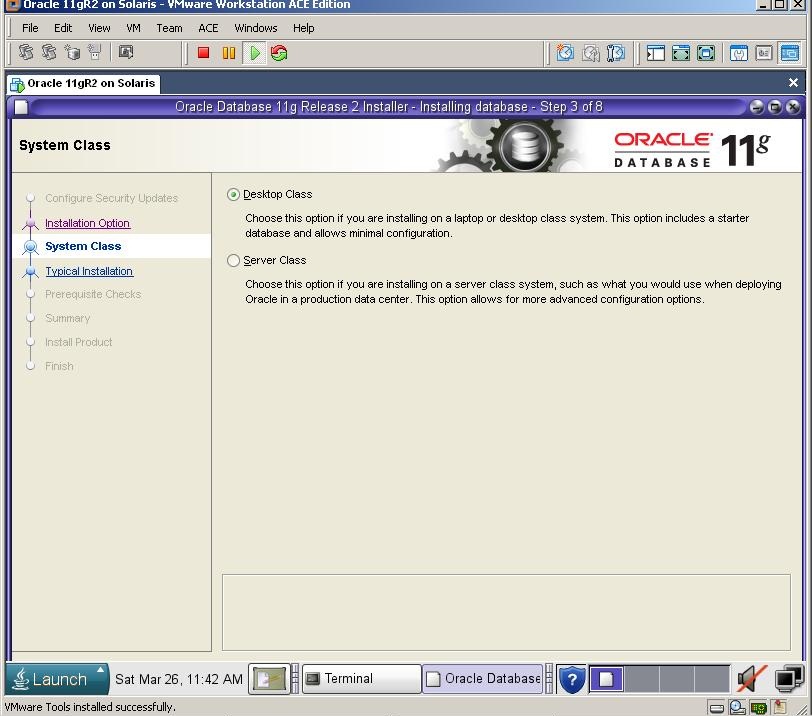Select the Server Class radio button

click(x=233, y=260)
